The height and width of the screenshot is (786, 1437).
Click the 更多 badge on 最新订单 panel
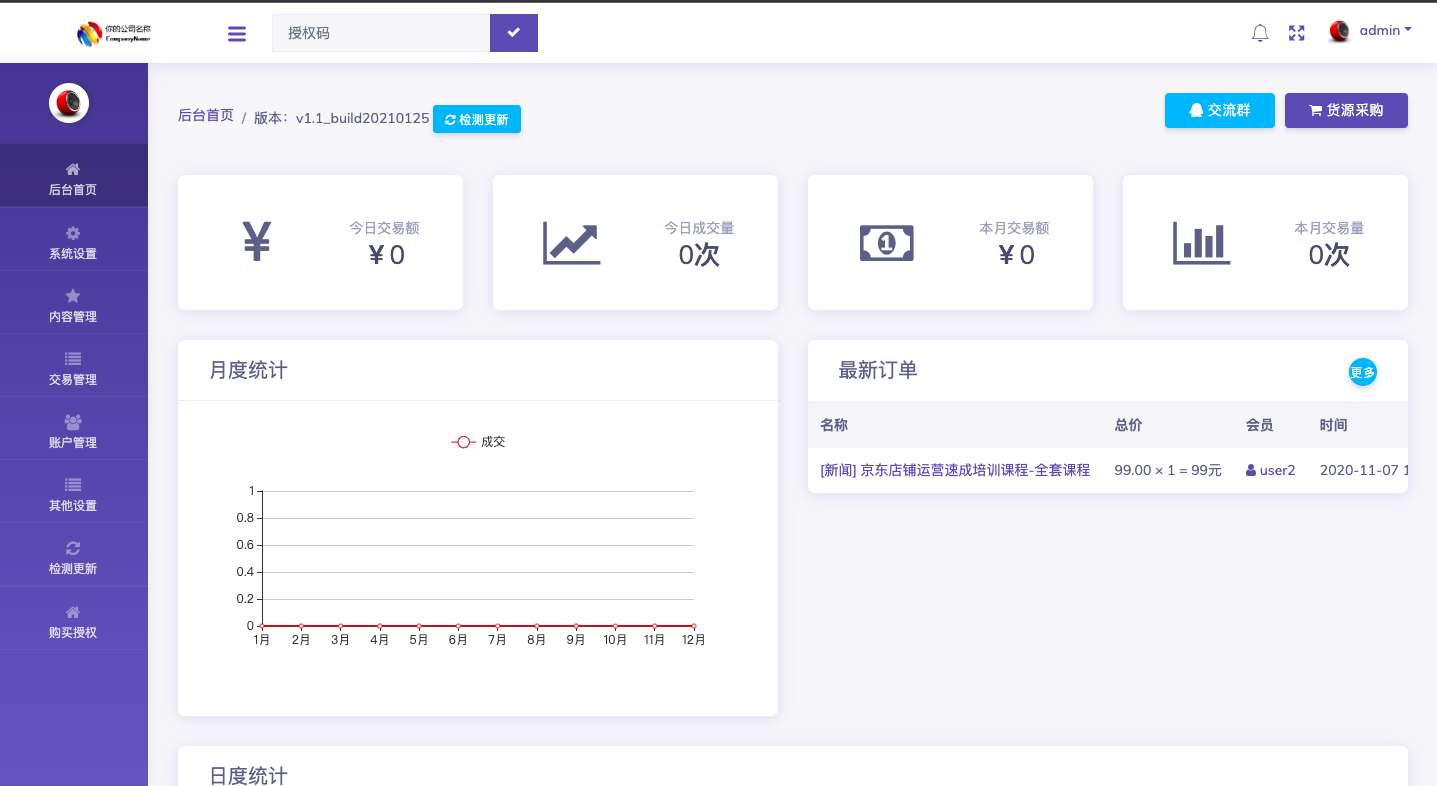[x=1362, y=371]
